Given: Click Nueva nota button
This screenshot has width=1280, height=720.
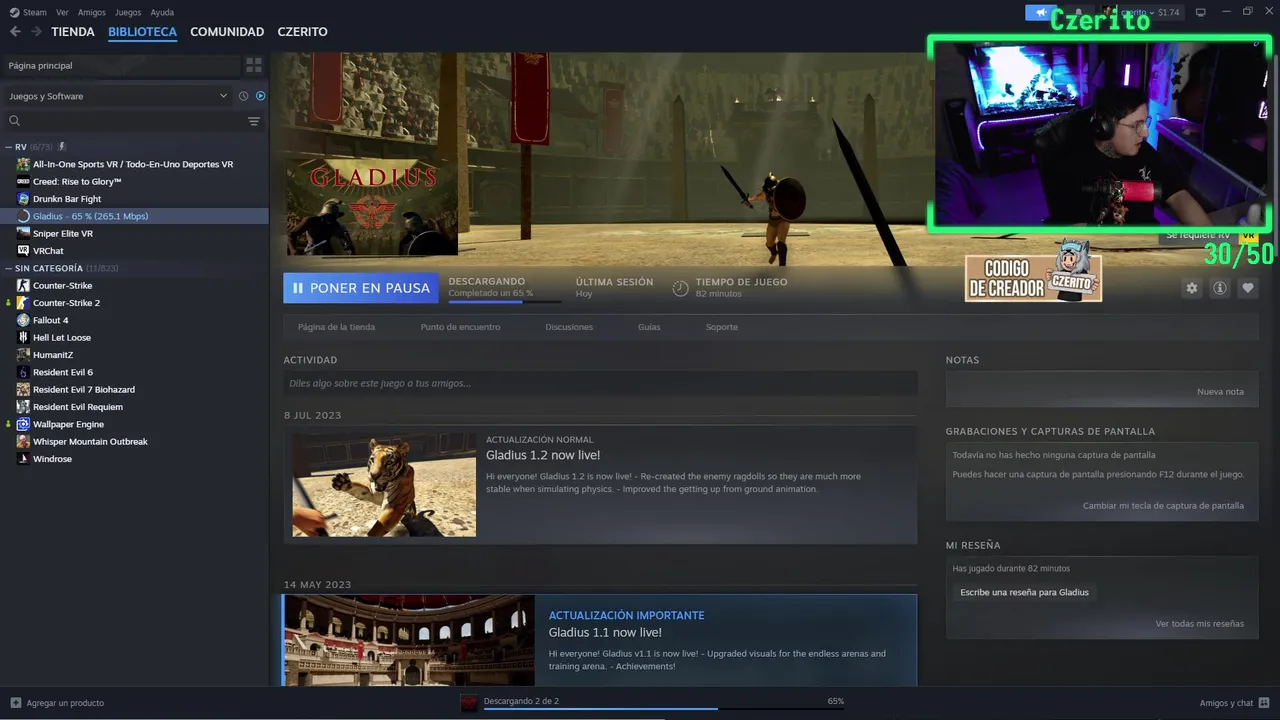Looking at the screenshot, I should 1220,392.
